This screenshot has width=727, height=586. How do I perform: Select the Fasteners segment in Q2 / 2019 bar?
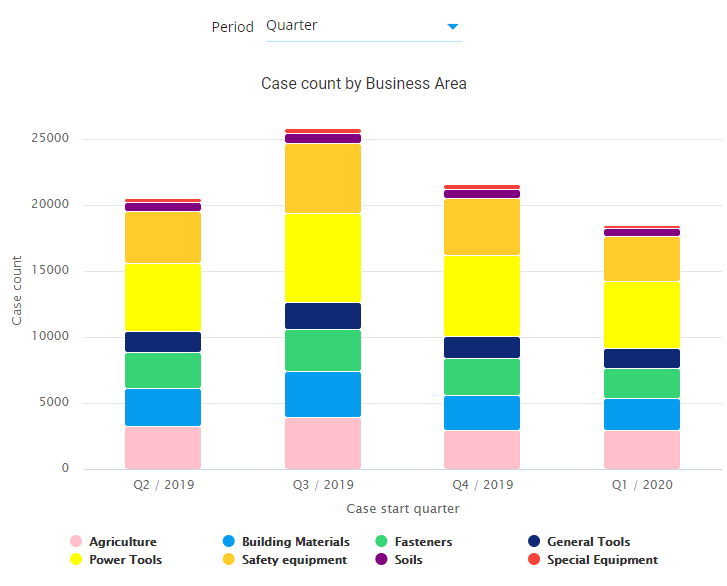[163, 370]
